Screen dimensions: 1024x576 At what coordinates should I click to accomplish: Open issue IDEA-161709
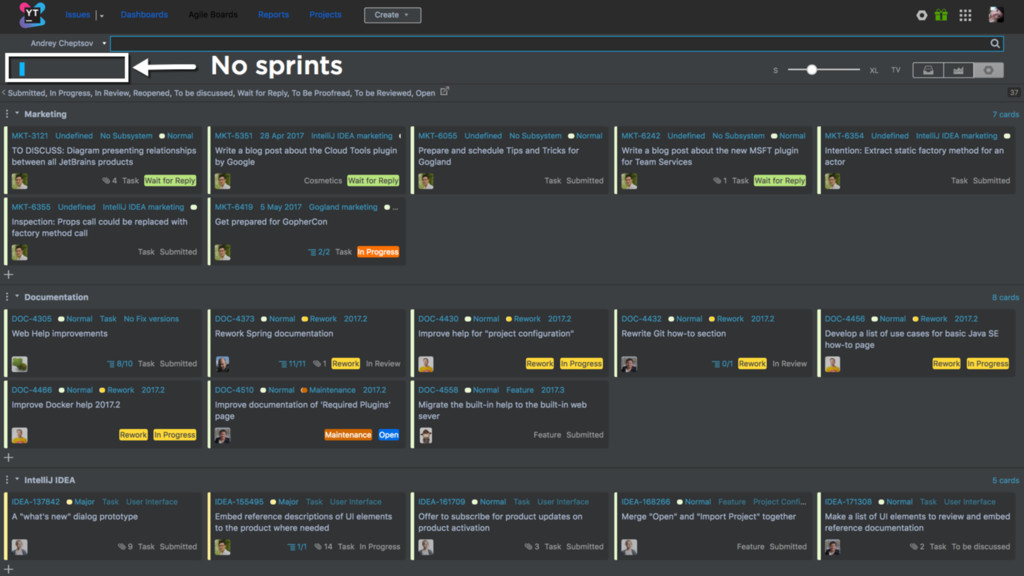coord(441,502)
